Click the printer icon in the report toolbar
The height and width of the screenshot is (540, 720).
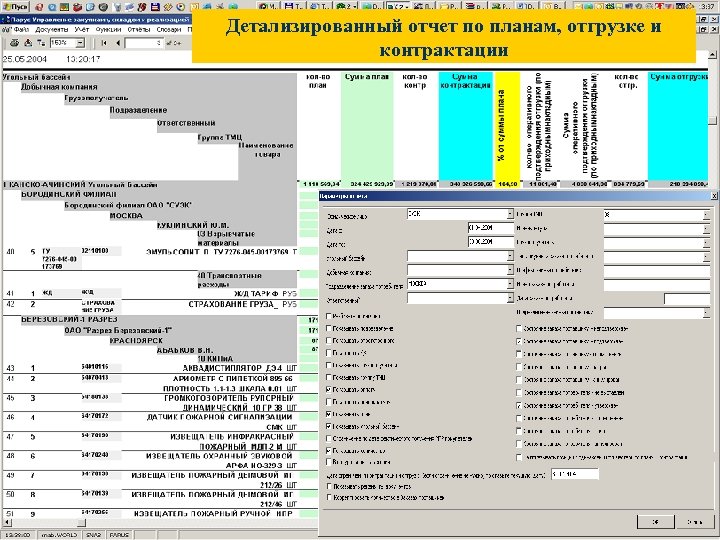[15, 43]
